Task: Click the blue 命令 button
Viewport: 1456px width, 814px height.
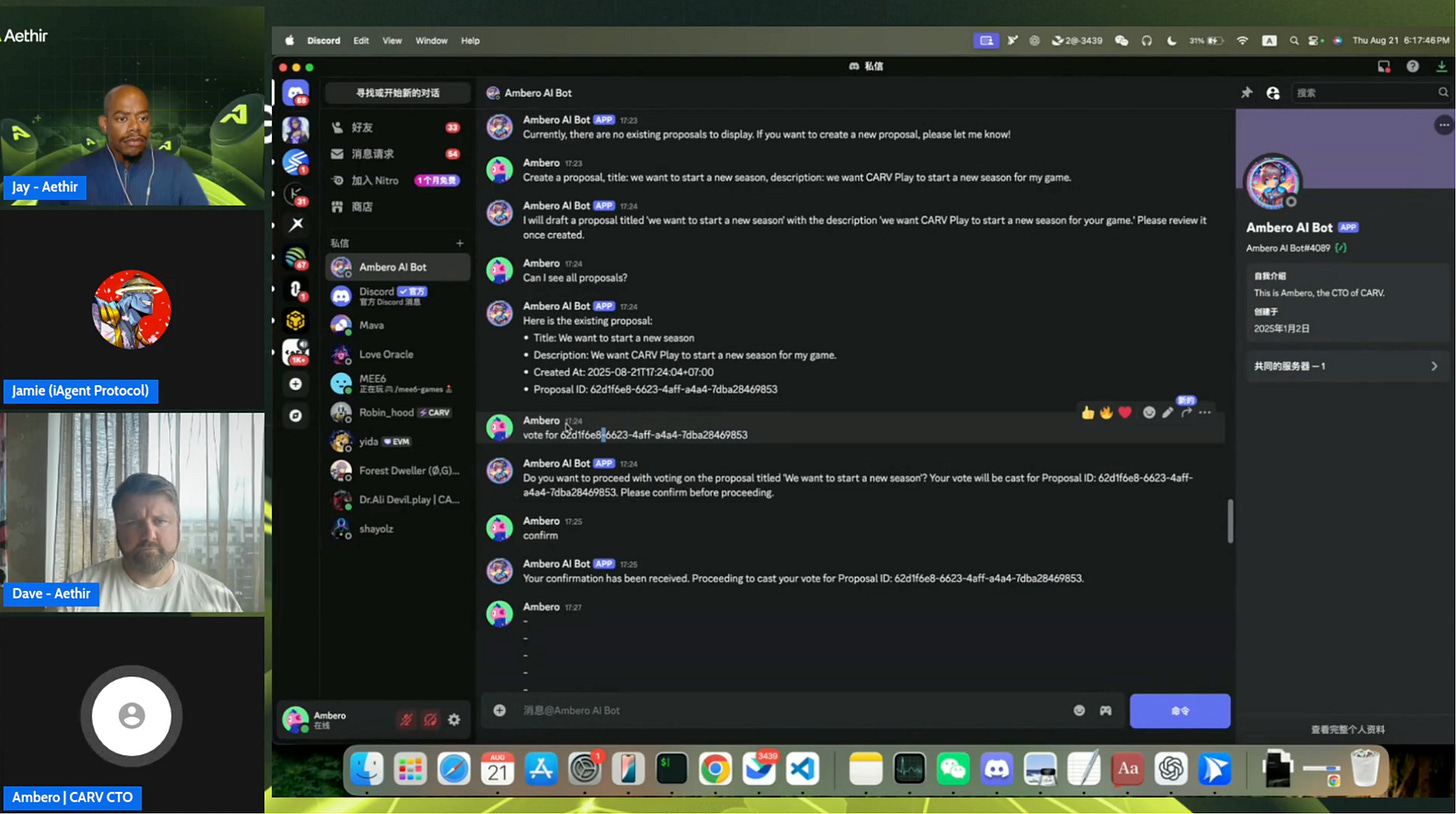Action: (1180, 711)
